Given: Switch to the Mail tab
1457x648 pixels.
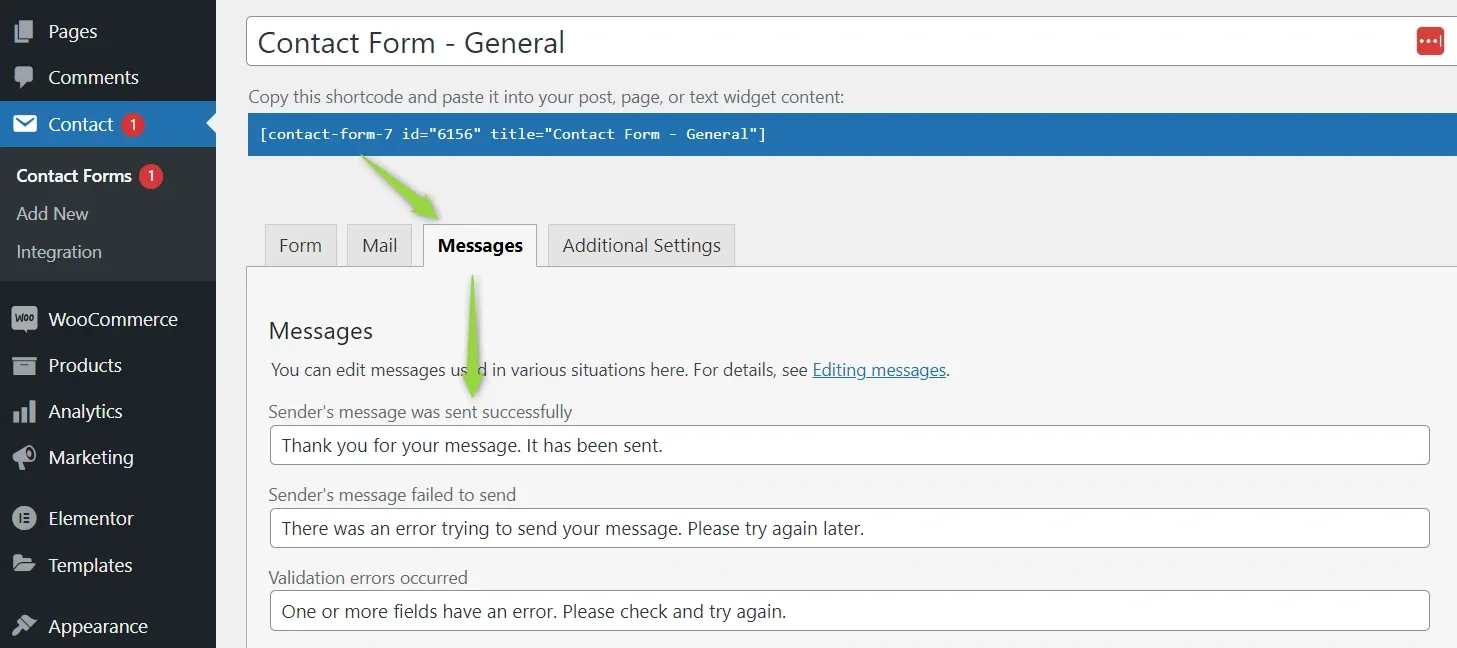Looking at the screenshot, I should point(379,245).
